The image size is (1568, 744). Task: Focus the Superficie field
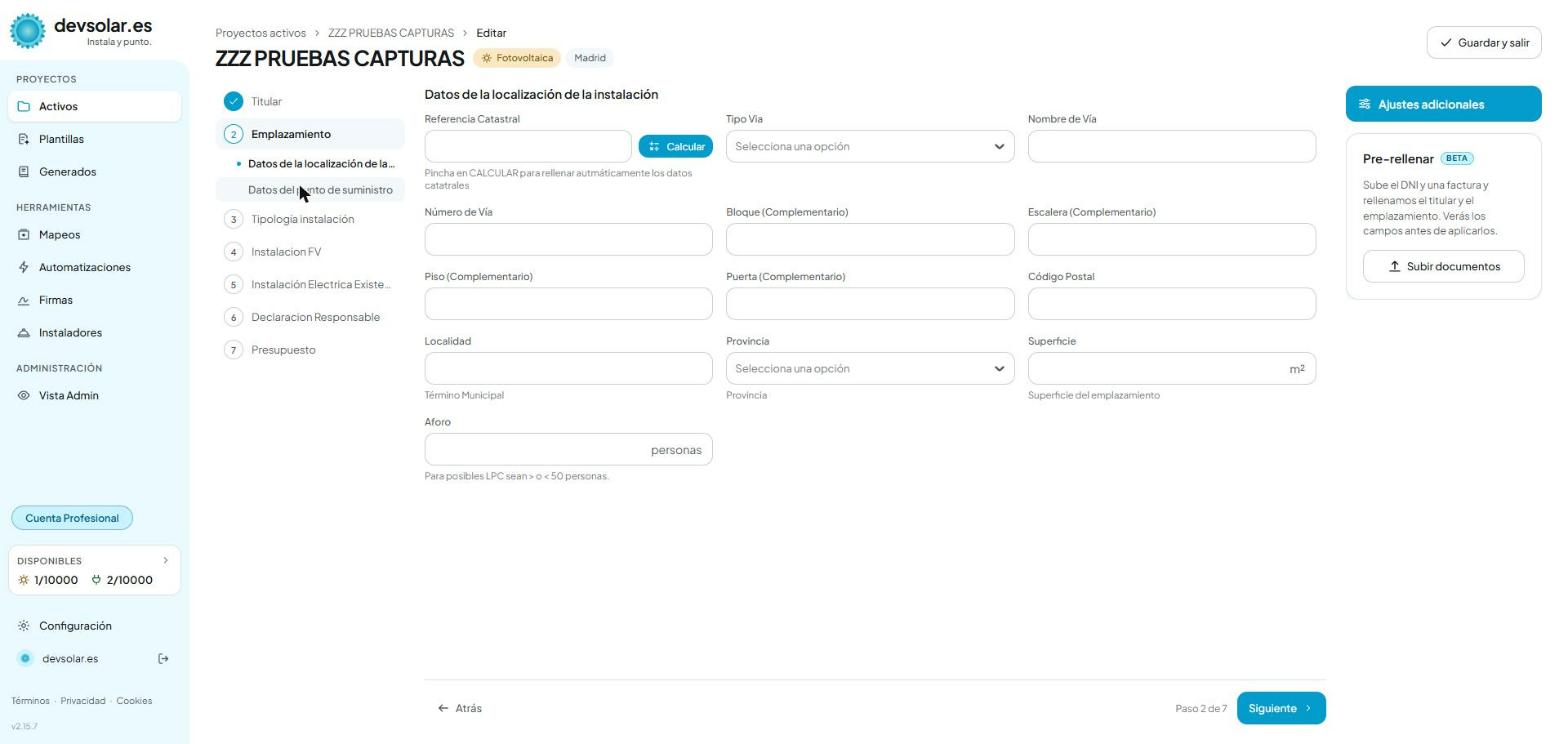point(1172,368)
